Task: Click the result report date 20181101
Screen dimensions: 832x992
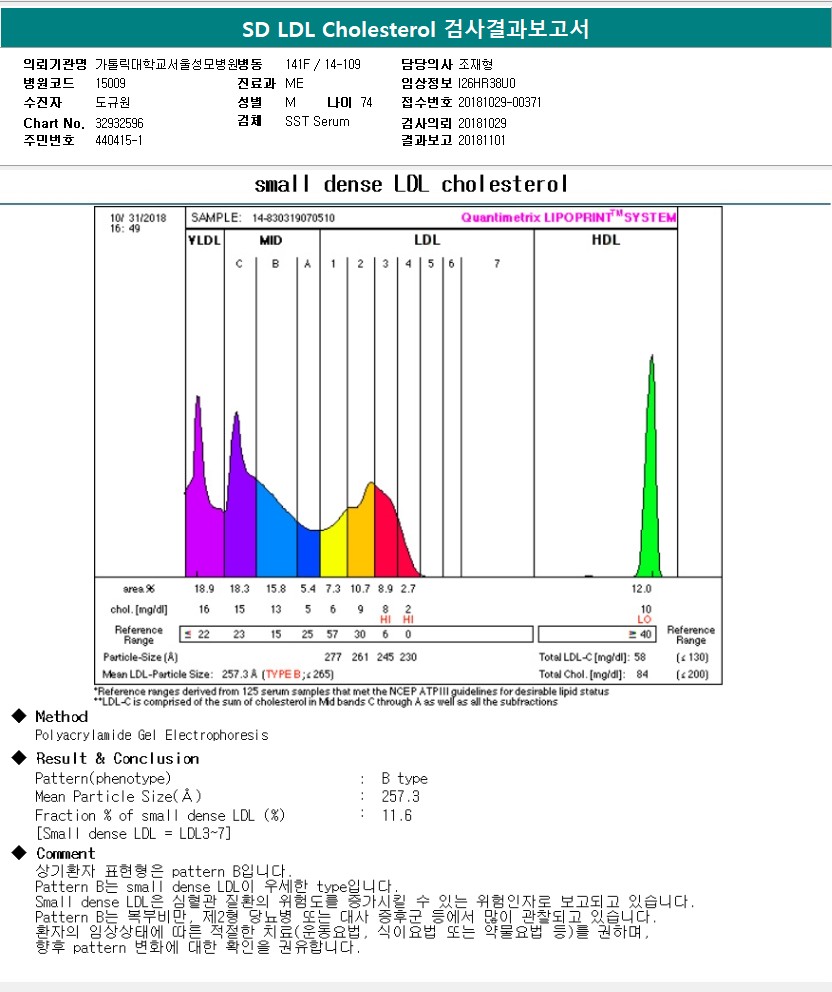Action: [x=482, y=140]
